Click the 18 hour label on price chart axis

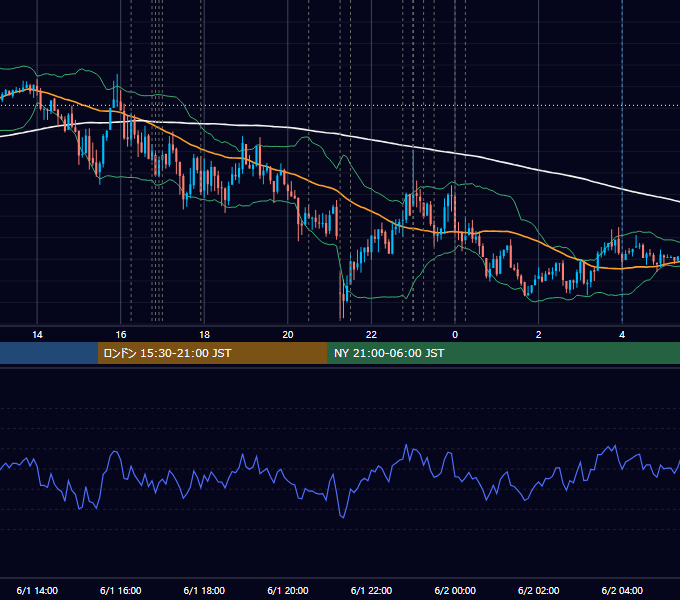click(x=204, y=335)
